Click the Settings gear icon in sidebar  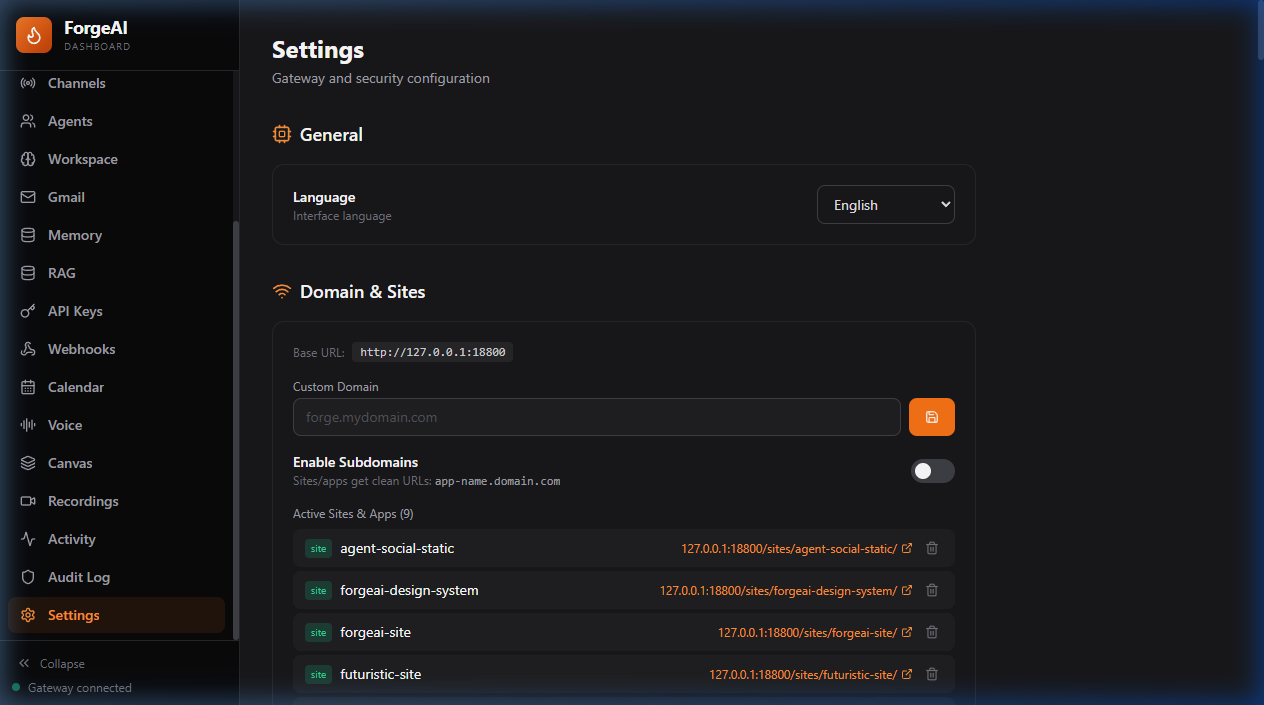click(x=28, y=615)
